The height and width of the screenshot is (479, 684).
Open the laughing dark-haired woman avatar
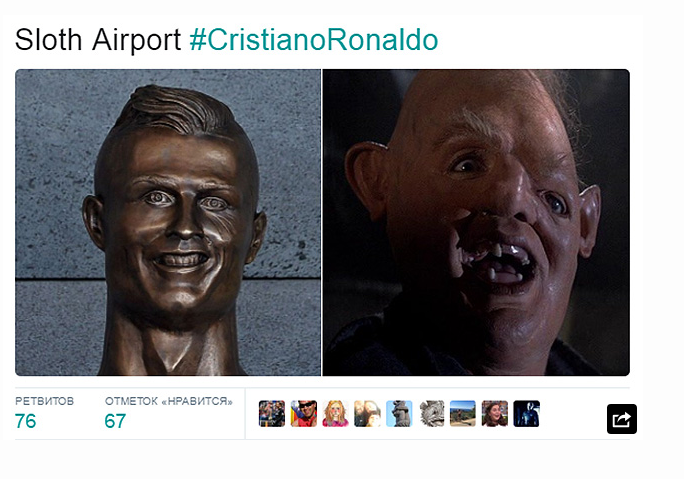click(495, 413)
